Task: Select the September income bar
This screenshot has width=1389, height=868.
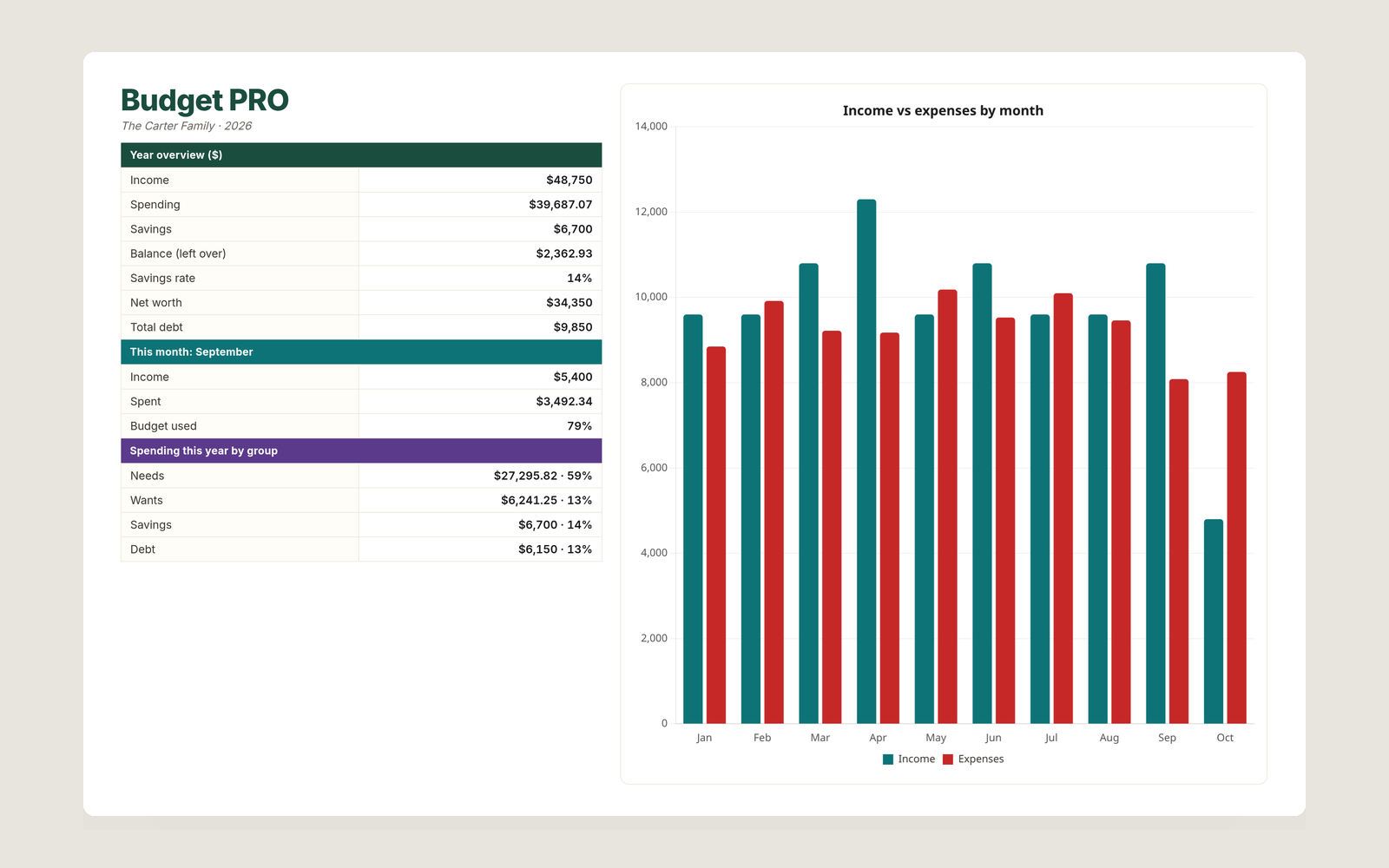Action: point(1155,494)
